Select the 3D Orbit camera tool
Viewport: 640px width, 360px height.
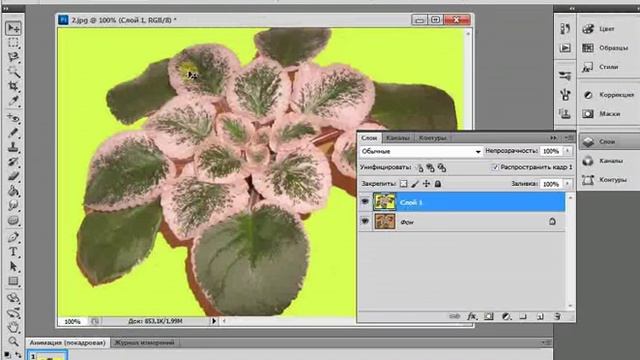[x=13, y=313]
